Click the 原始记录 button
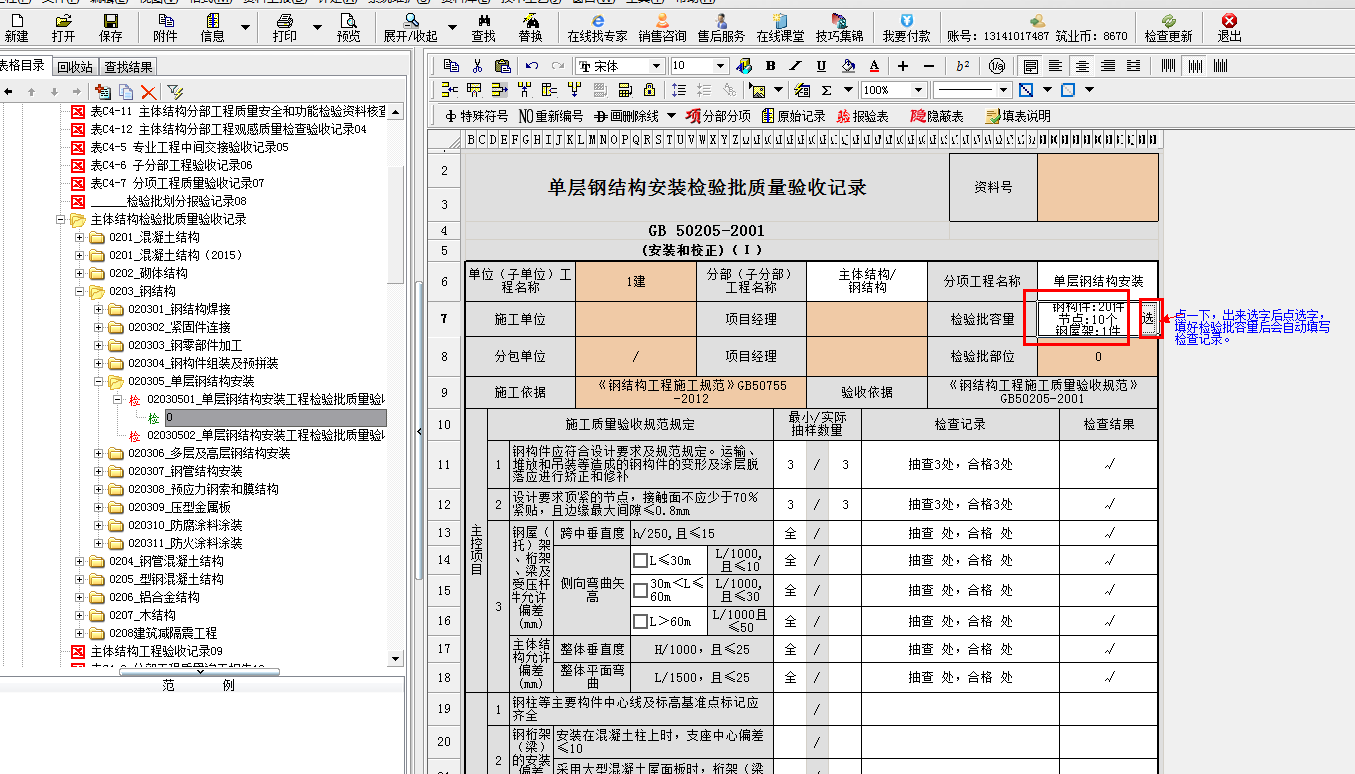The image size is (1355, 774). tap(793, 116)
